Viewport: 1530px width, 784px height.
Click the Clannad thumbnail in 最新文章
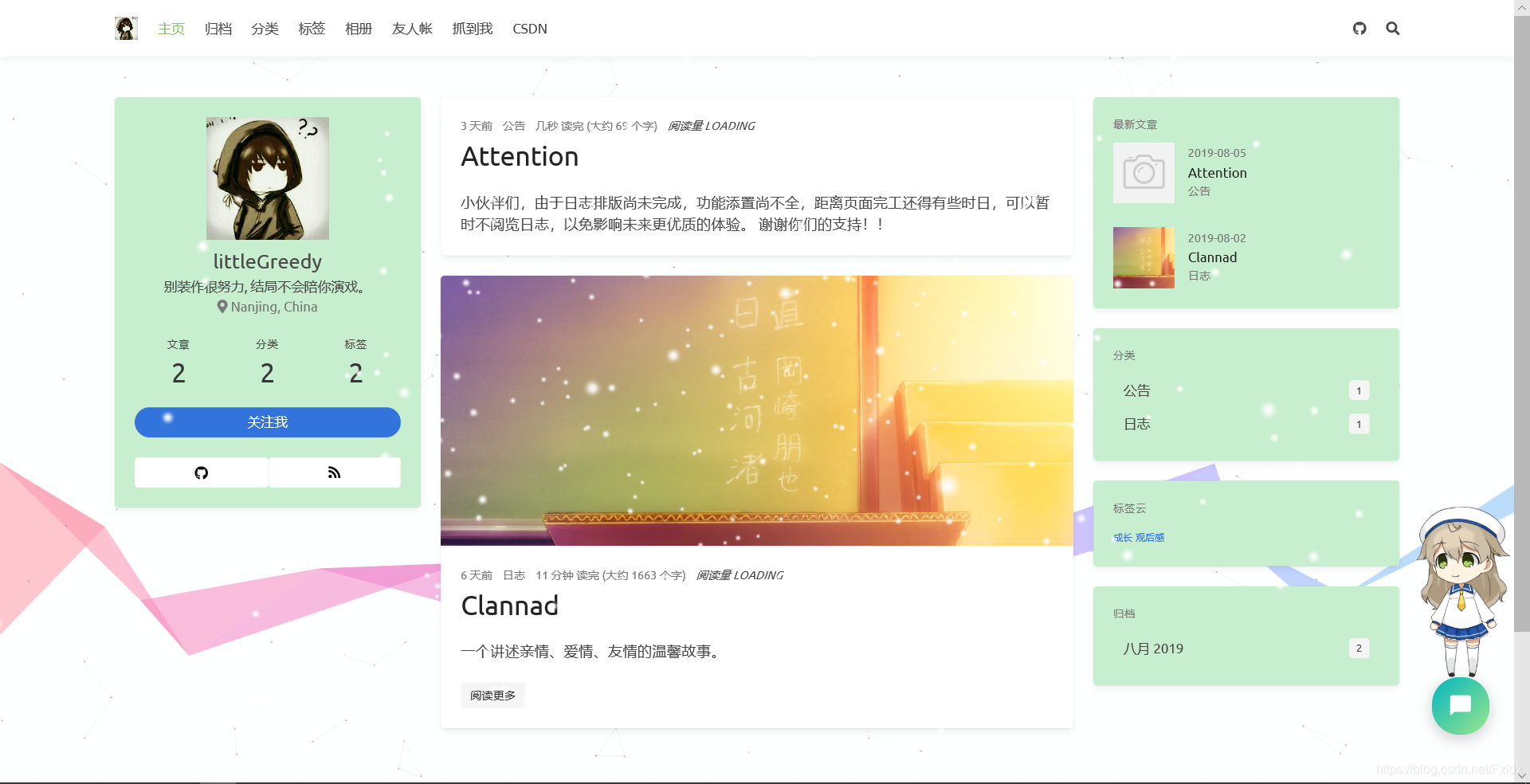click(1144, 257)
